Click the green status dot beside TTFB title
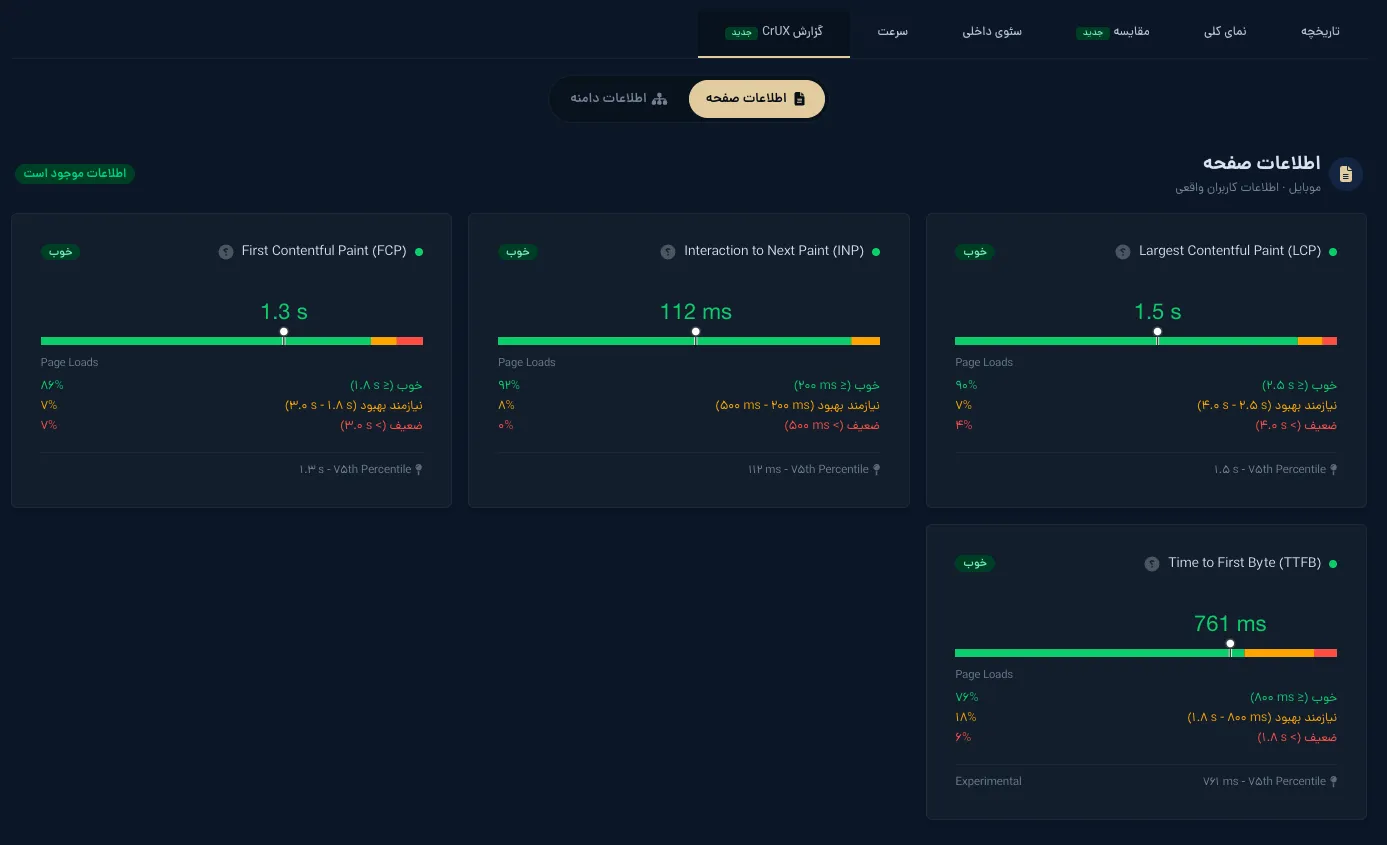This screenshot has height=845, width=1387. 1333,564
